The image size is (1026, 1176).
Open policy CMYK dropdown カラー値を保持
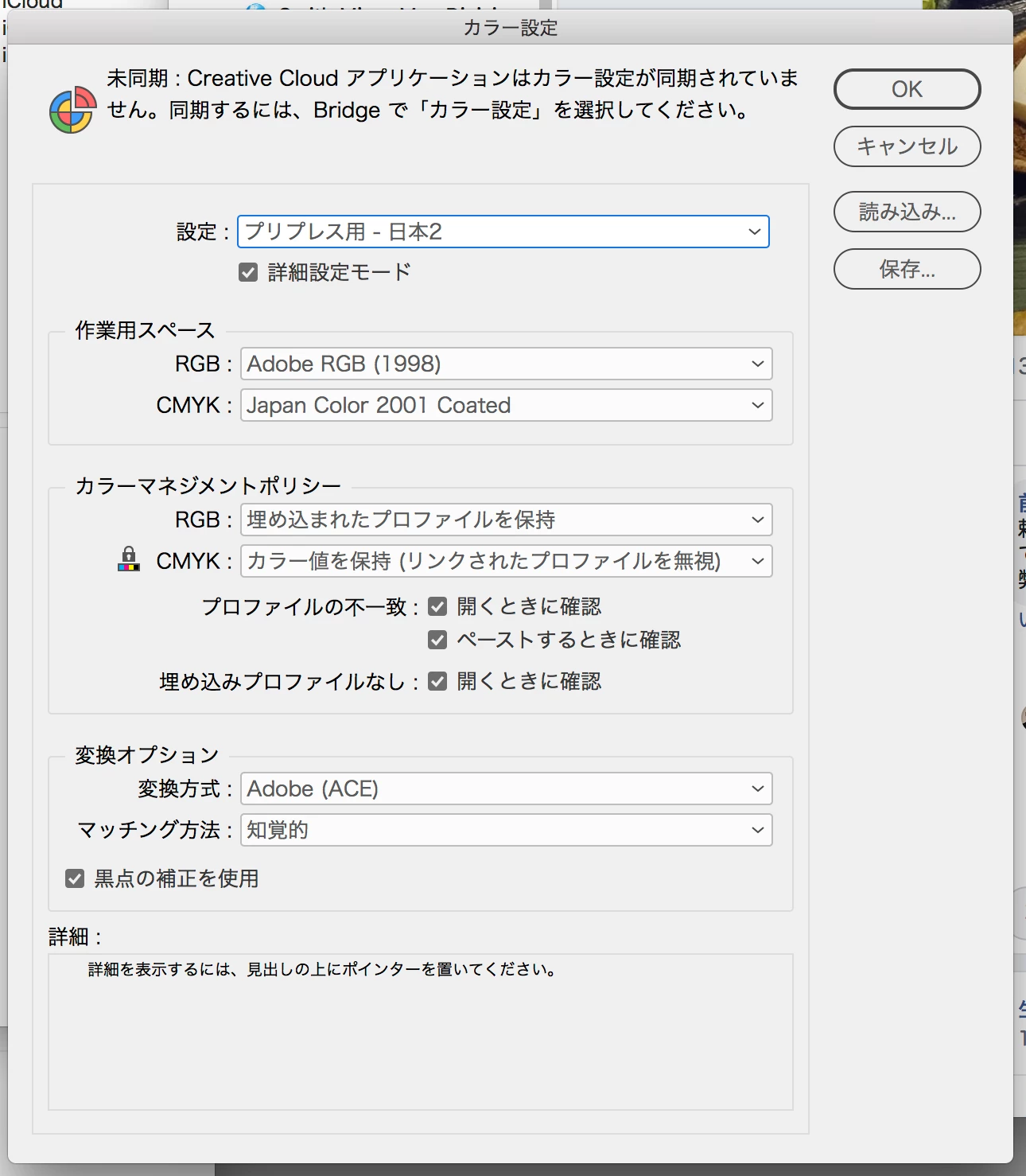pyautogui.click(x=506, y=561)
